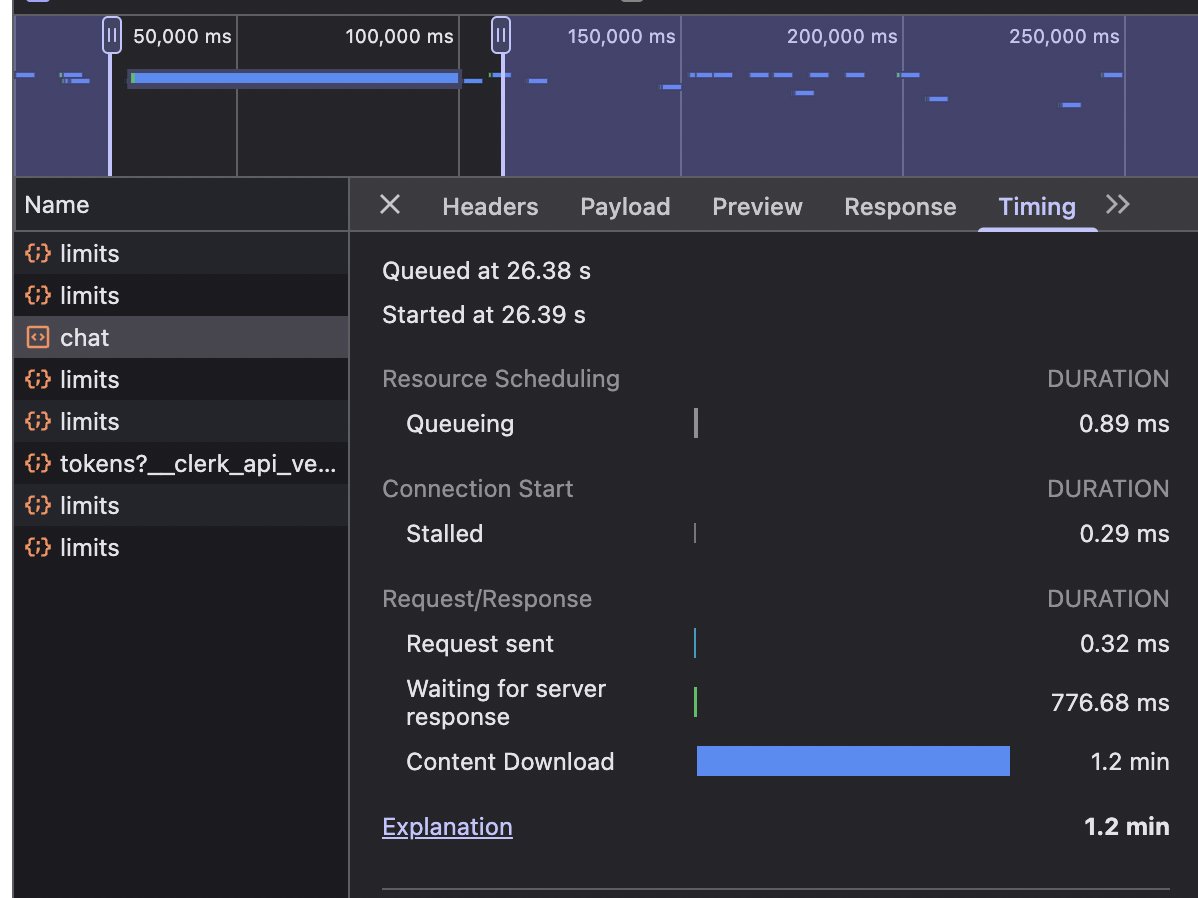Click the '0.89 ms' queueing duration
The image size is (1198, 898).
point(1124,424)
